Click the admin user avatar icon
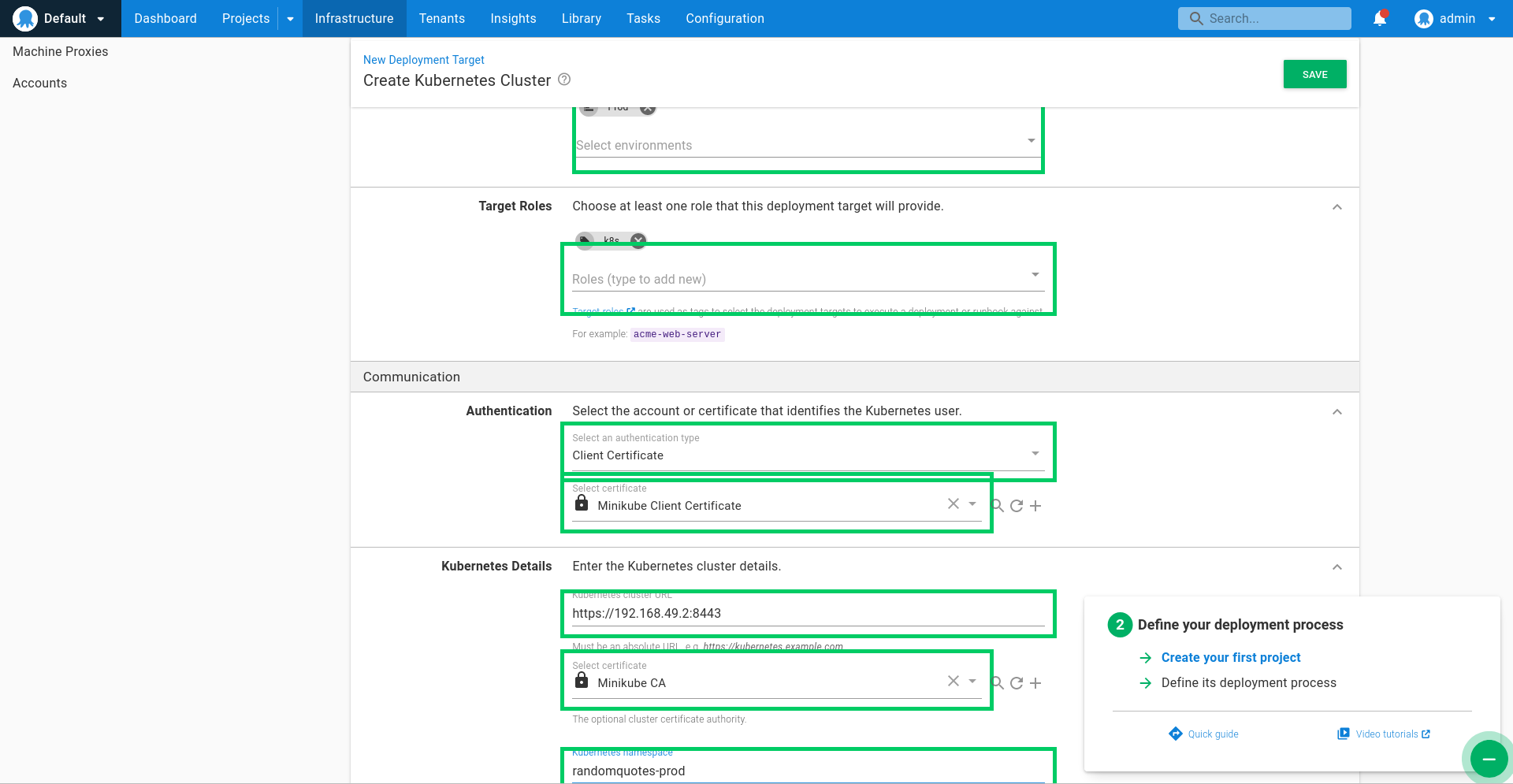Viewport: 1513px width, 784px height. pyautogui.click(x=1423, y=18)
